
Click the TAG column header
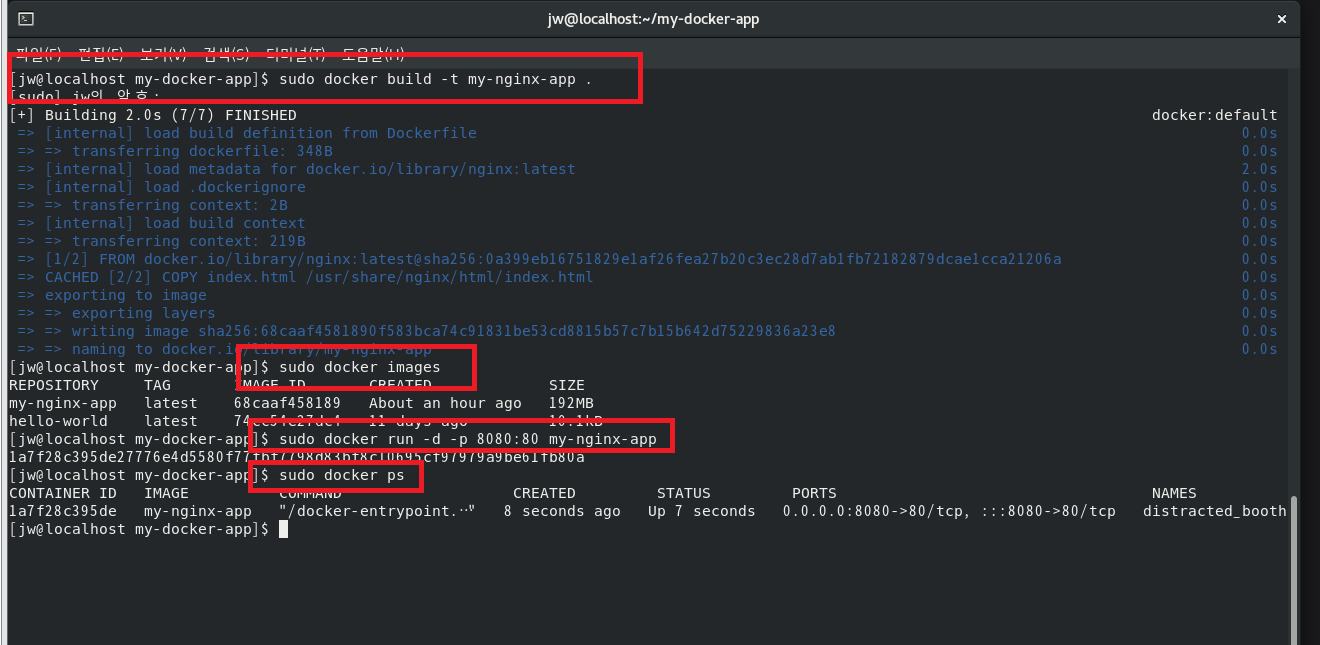(157, 385)
